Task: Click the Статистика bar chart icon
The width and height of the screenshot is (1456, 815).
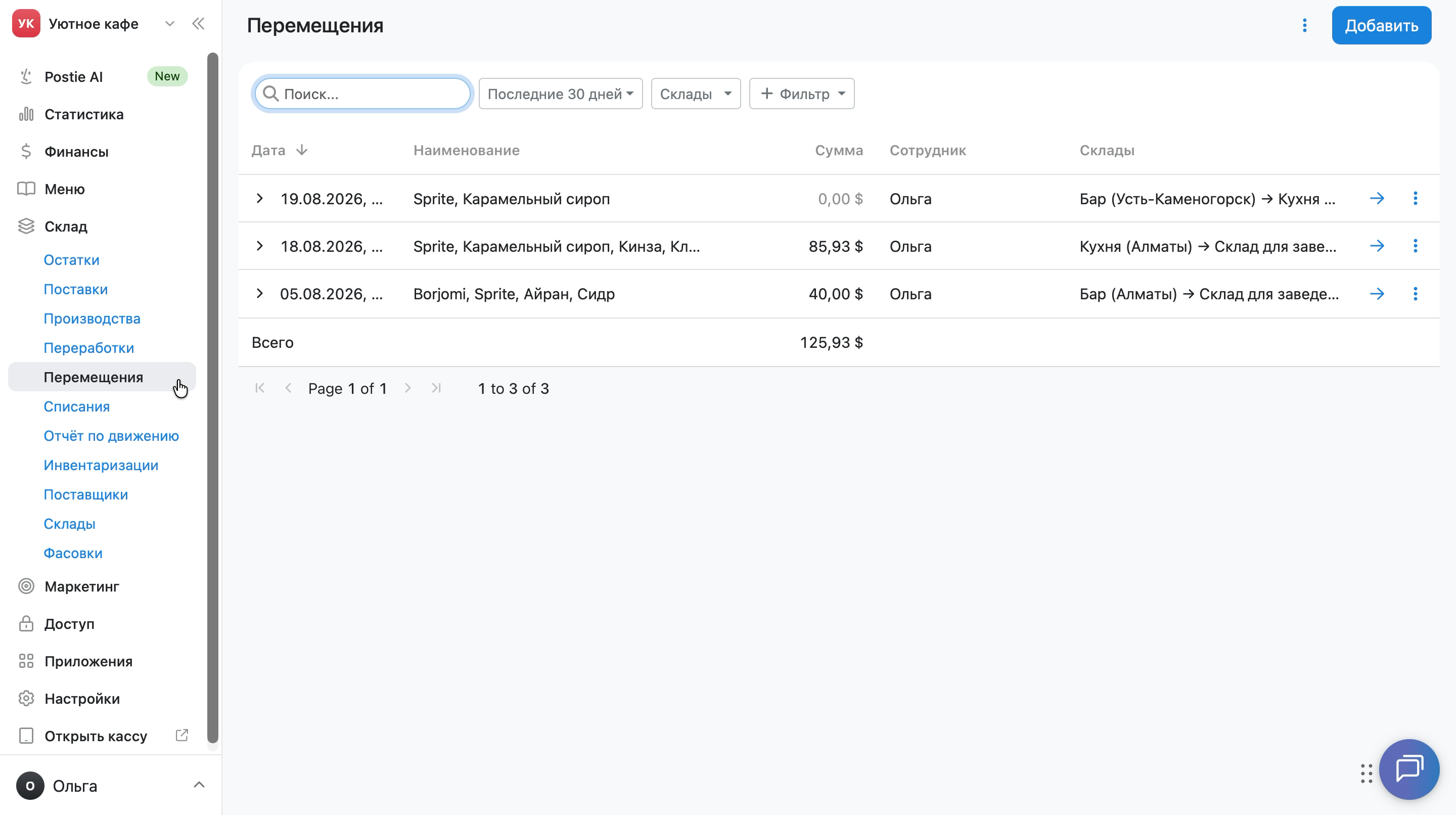Action: click(x=26, y=114)
